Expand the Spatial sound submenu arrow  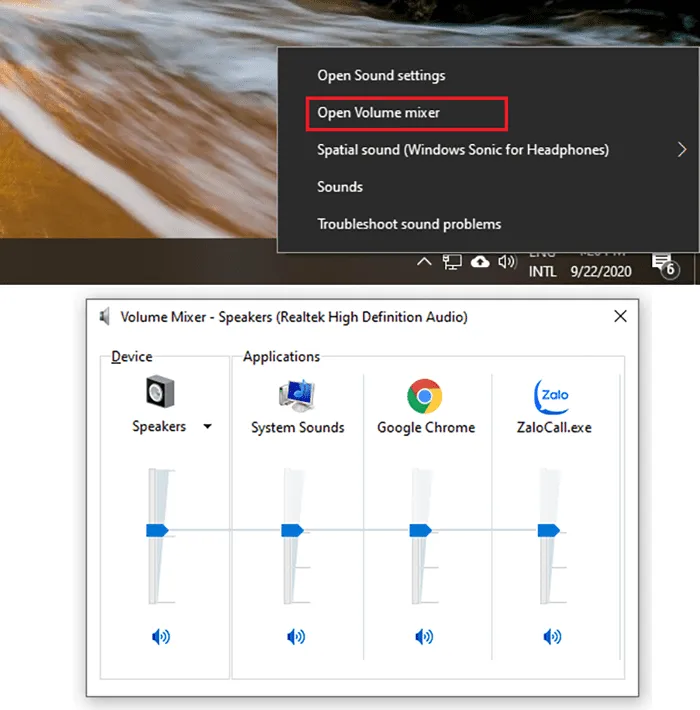click(x=682, y=150)
